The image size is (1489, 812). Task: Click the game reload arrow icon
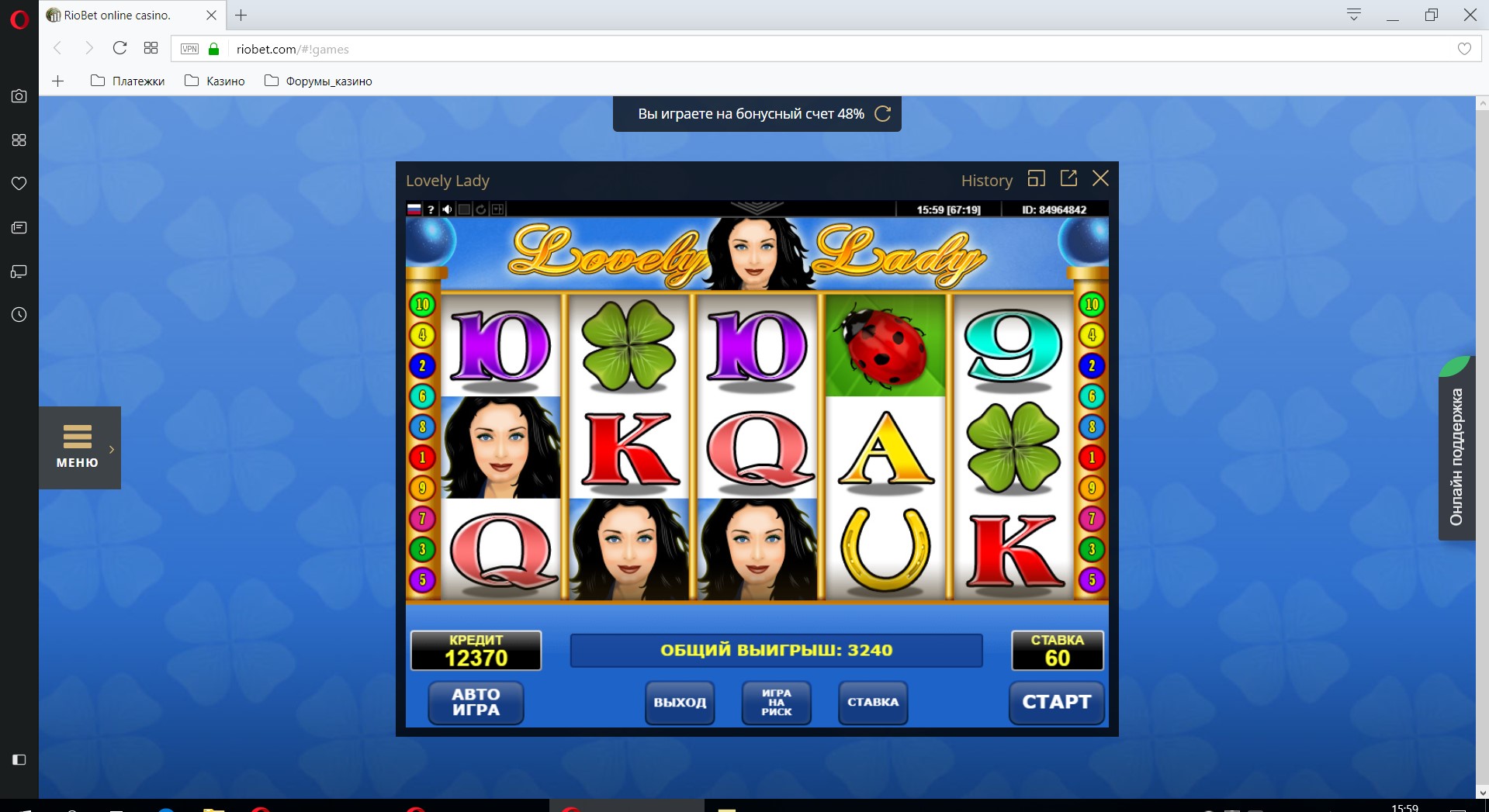tap(481, 209)
